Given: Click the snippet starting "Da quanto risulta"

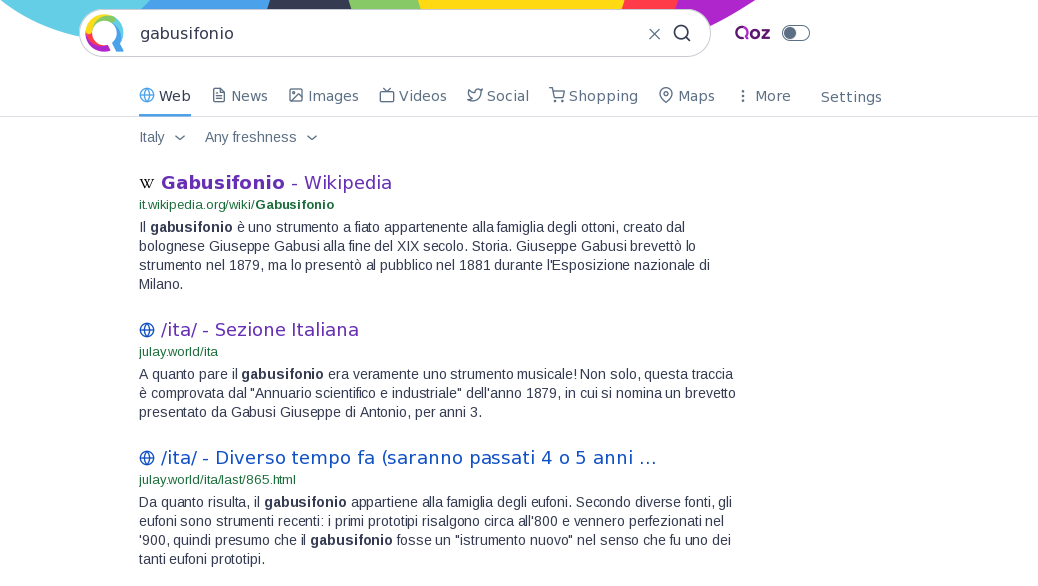Looking at the screenshot, I should click(436, 530).
